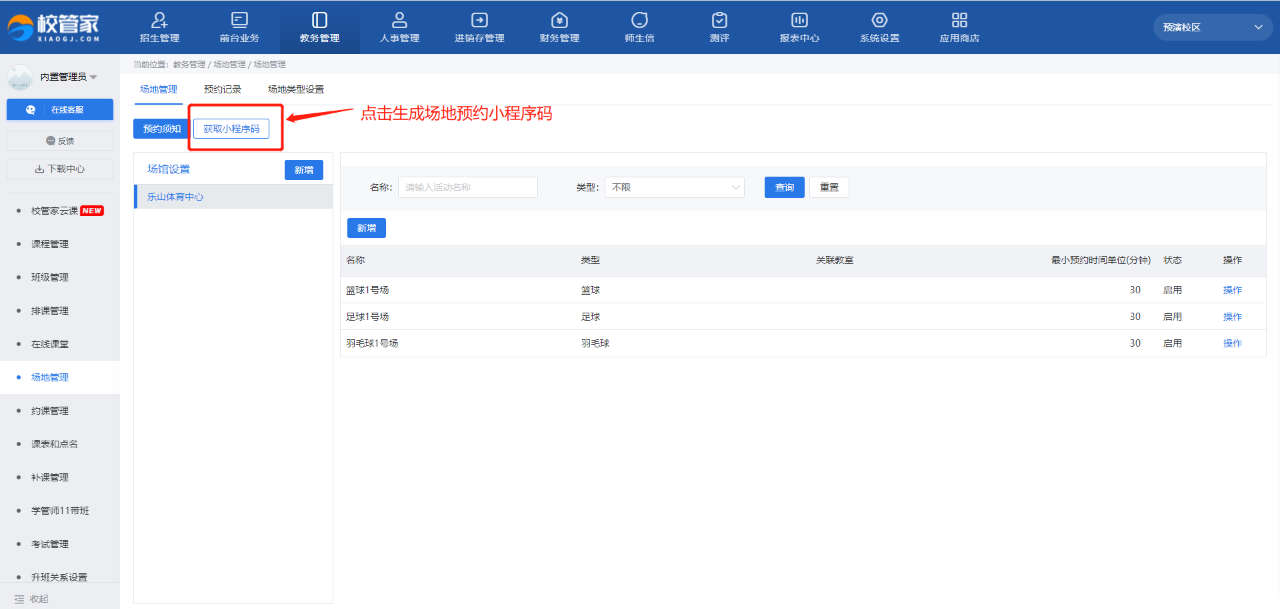Open the 进销存管理 icon
The width and height of the screenshot is (1280, 609).
479,20
